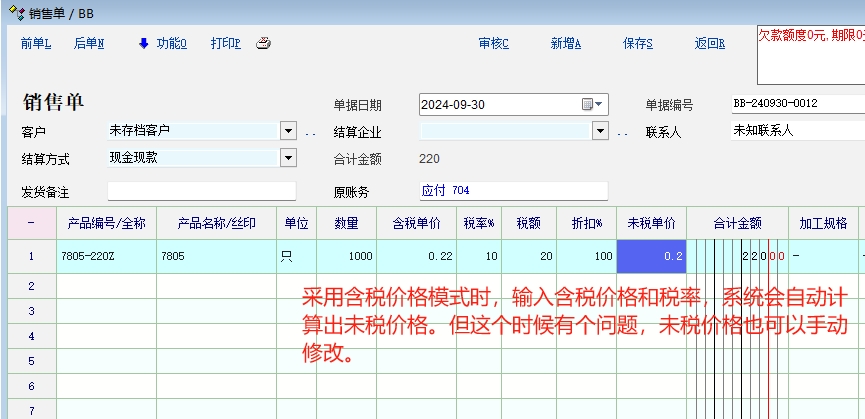Click 审核 to approve the order
The height and width of the screenshot is (419, 865).
pos(494,43)
